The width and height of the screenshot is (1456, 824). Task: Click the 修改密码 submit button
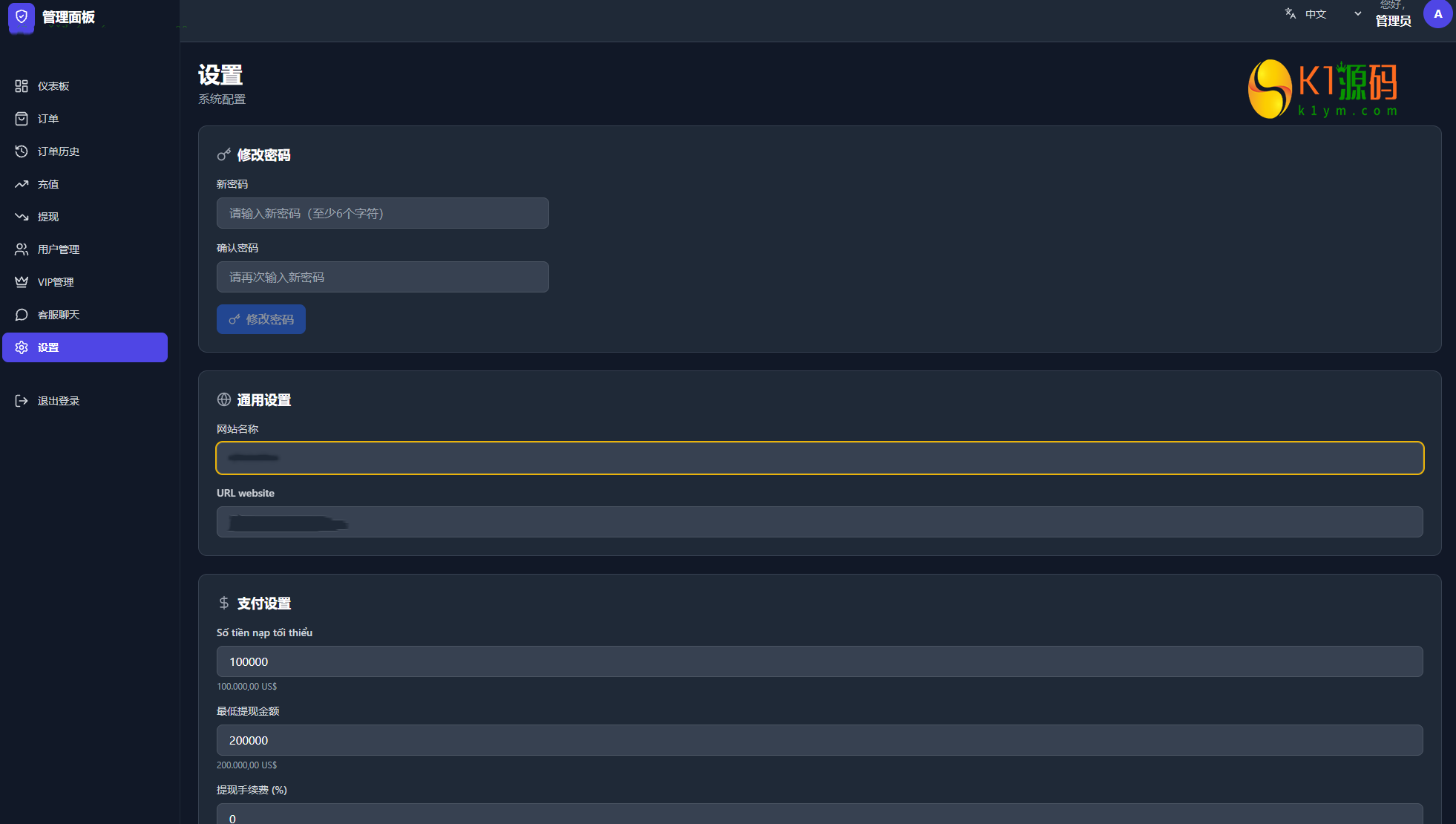261,319
